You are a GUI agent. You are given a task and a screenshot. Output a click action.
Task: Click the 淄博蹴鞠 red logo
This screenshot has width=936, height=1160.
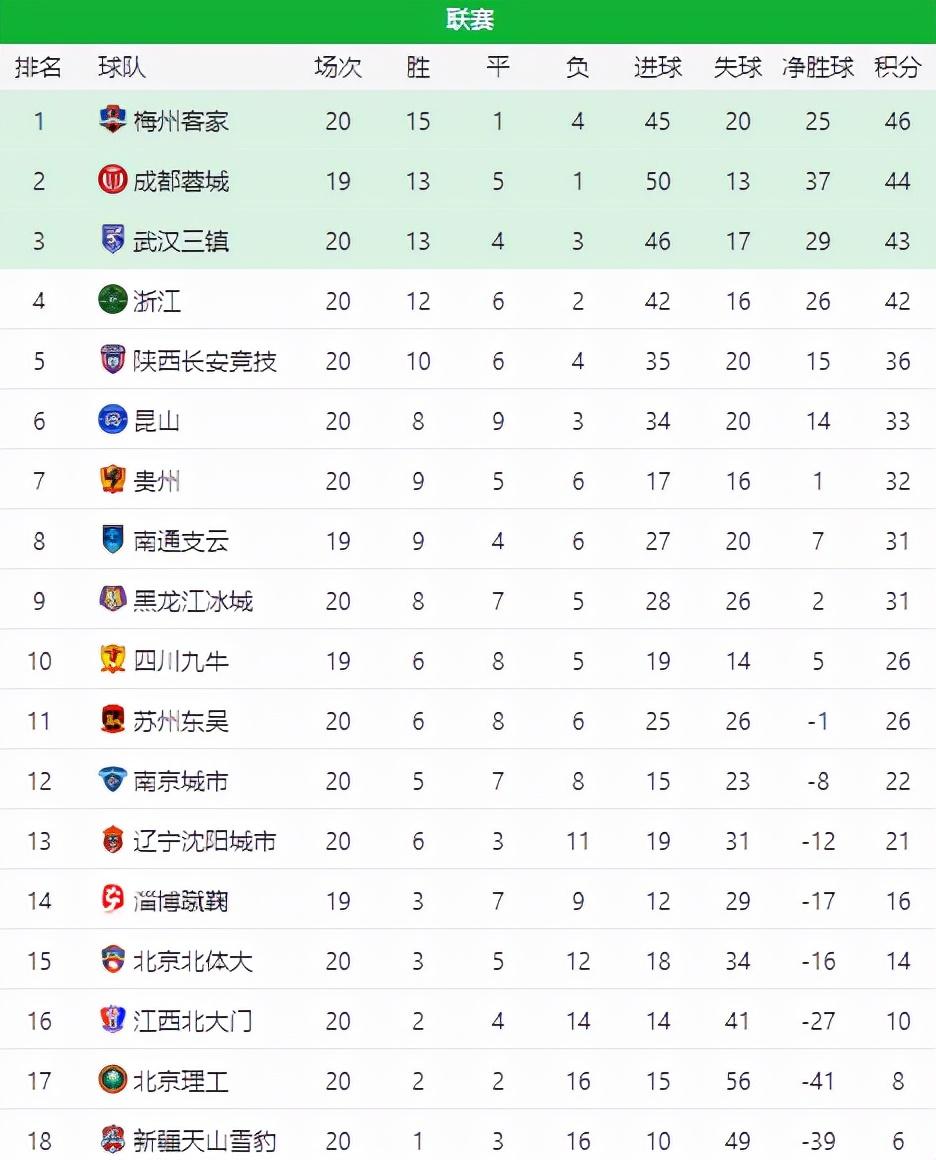tap(112, 900)
